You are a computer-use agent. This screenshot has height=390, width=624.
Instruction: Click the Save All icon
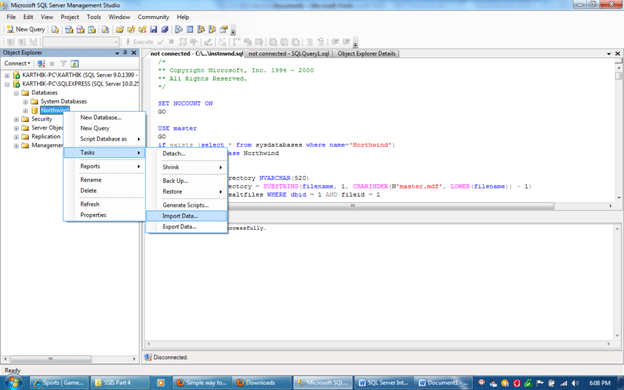[x=164, y=29]
